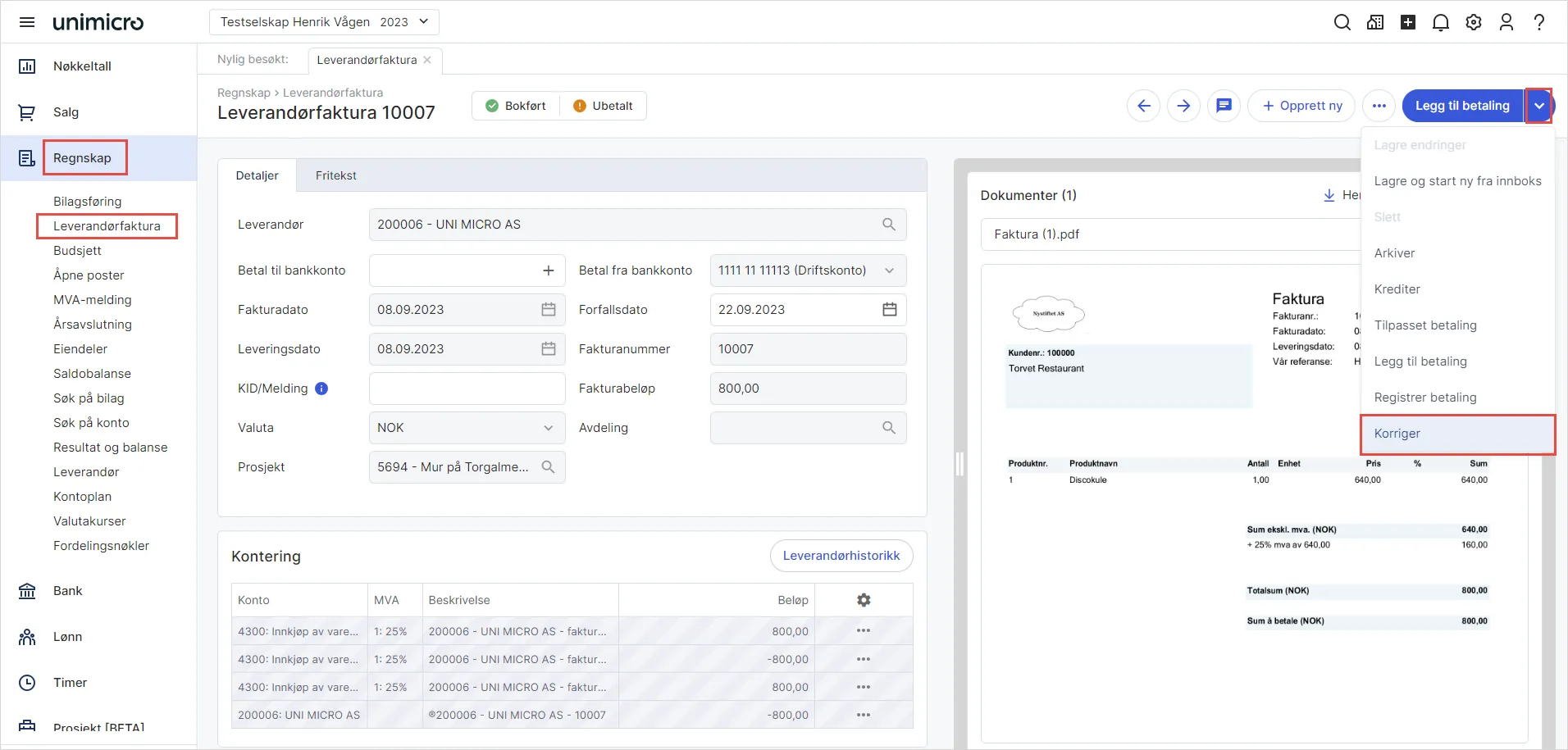Click the Opprett ny button

click(x=1301, y=106)
